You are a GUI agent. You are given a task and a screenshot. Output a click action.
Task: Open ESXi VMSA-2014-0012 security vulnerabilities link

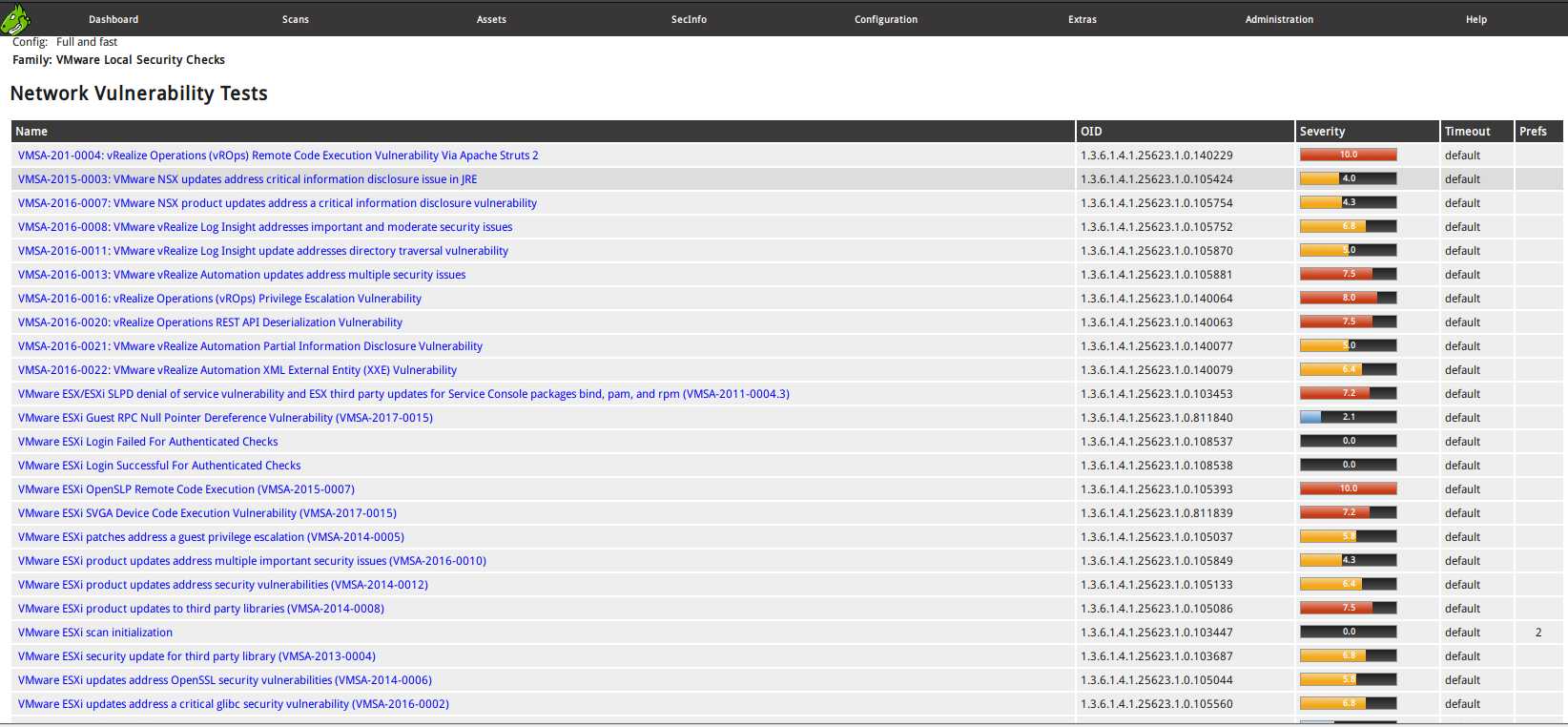[222, 585]
